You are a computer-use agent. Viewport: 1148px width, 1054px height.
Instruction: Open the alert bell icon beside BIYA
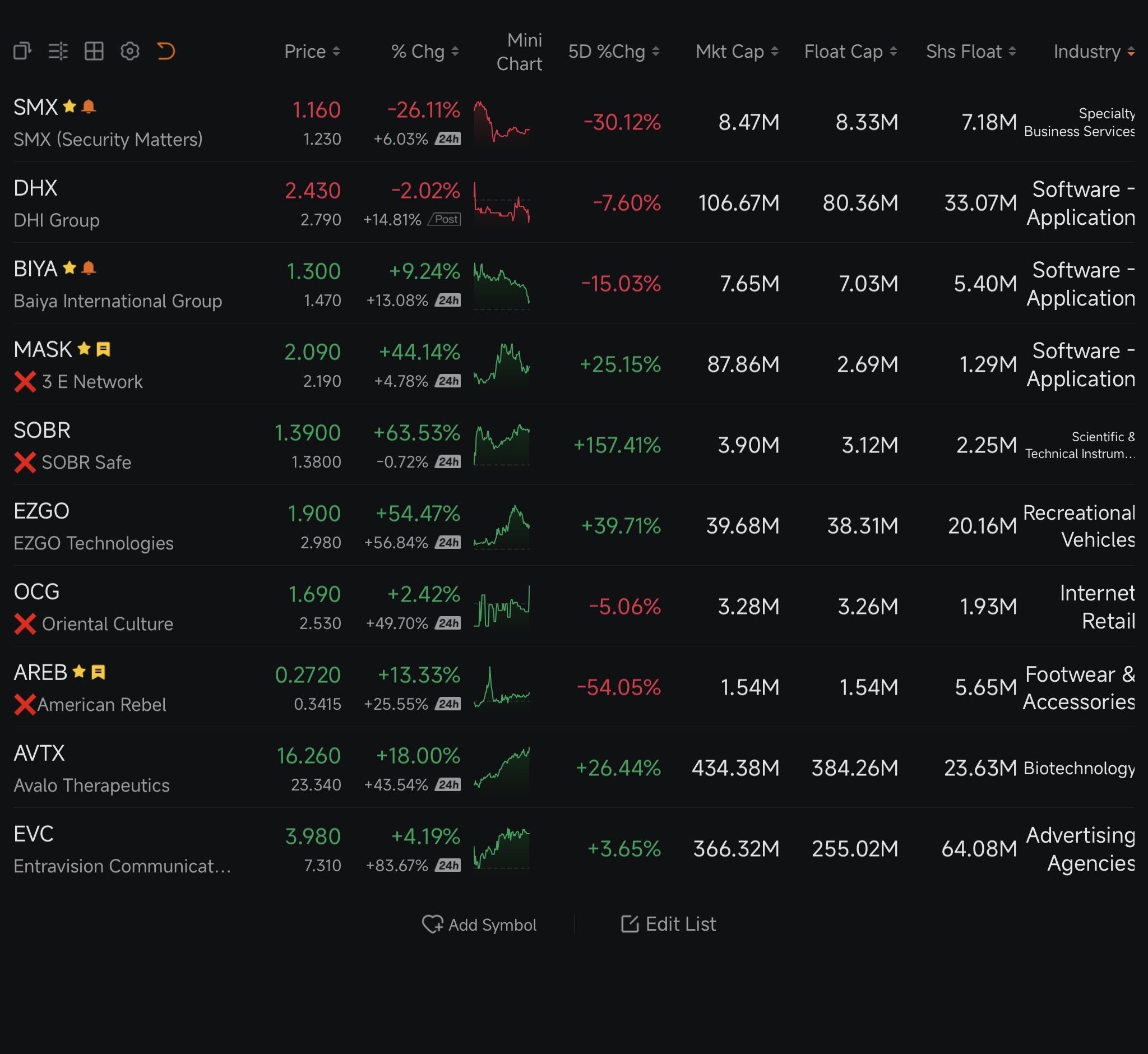pyautogui.click(x=89, y=268)
